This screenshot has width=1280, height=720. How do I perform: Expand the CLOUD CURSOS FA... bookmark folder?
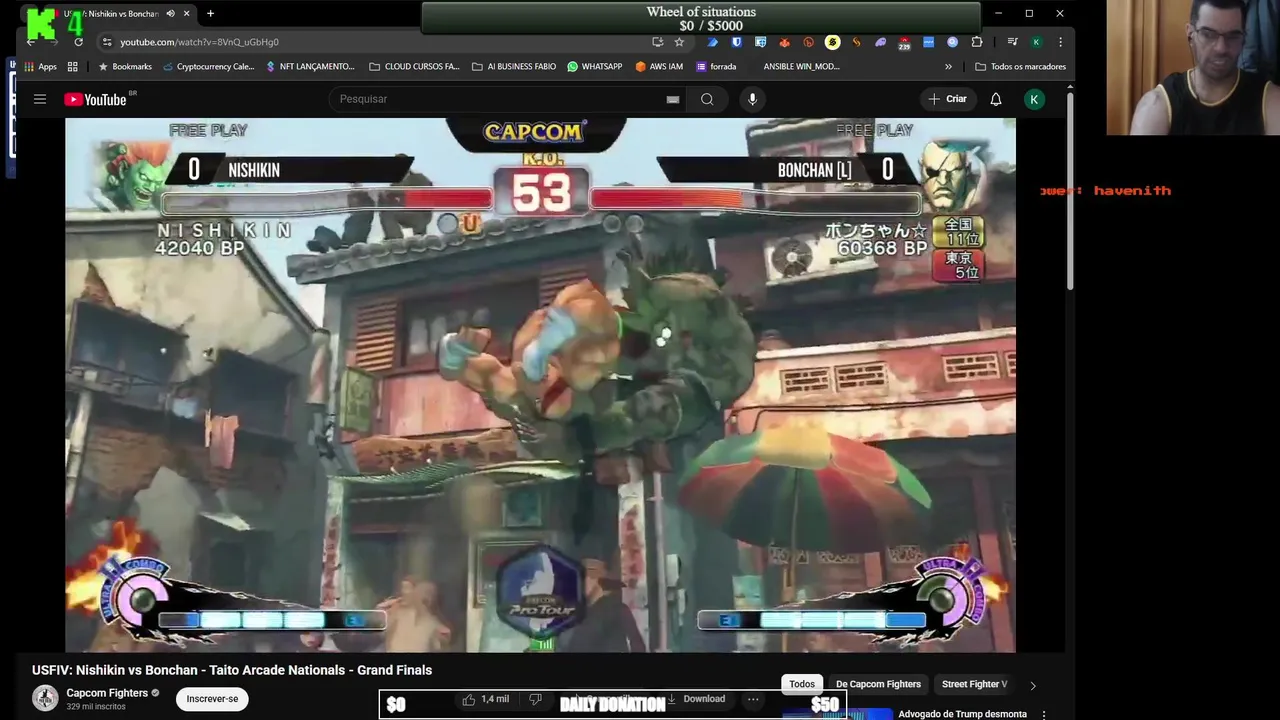pyautogui.click(x=414, y=67)
